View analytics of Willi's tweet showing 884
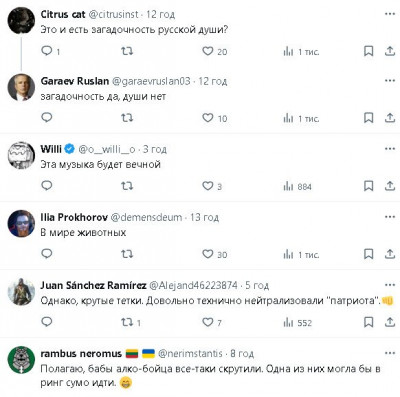This screenshot has width=400, height=397. click(x=297, y=186)
